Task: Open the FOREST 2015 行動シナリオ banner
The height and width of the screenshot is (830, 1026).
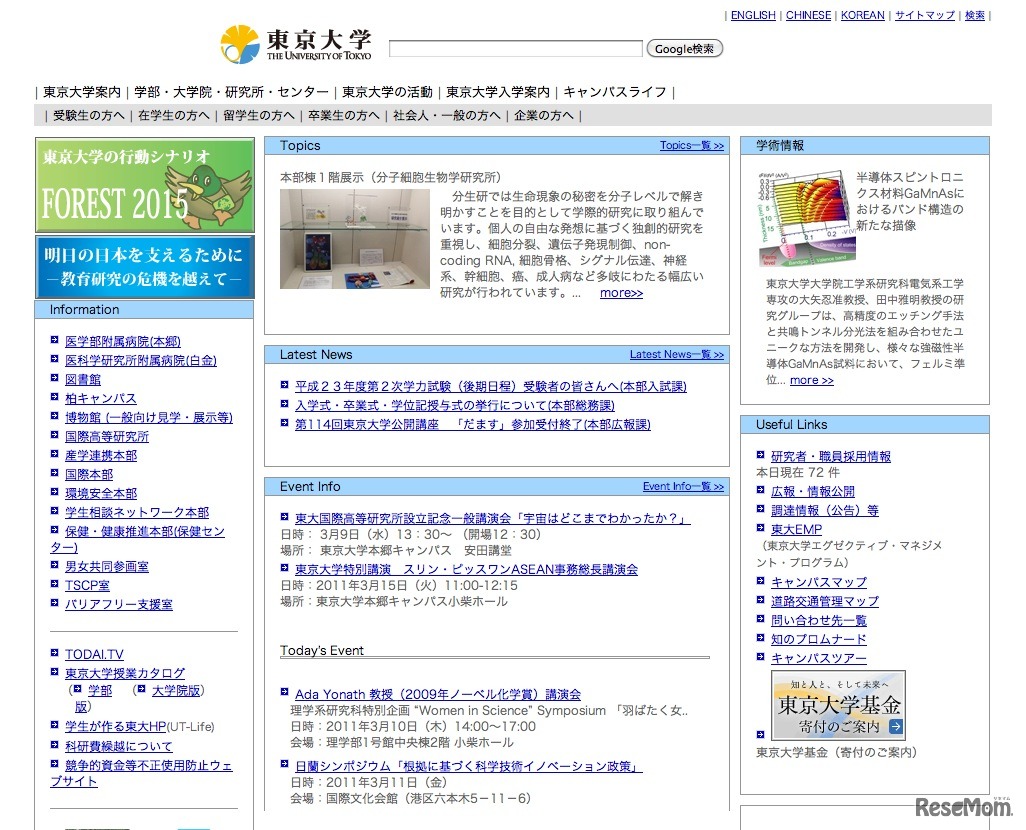Action: (144, 185)
